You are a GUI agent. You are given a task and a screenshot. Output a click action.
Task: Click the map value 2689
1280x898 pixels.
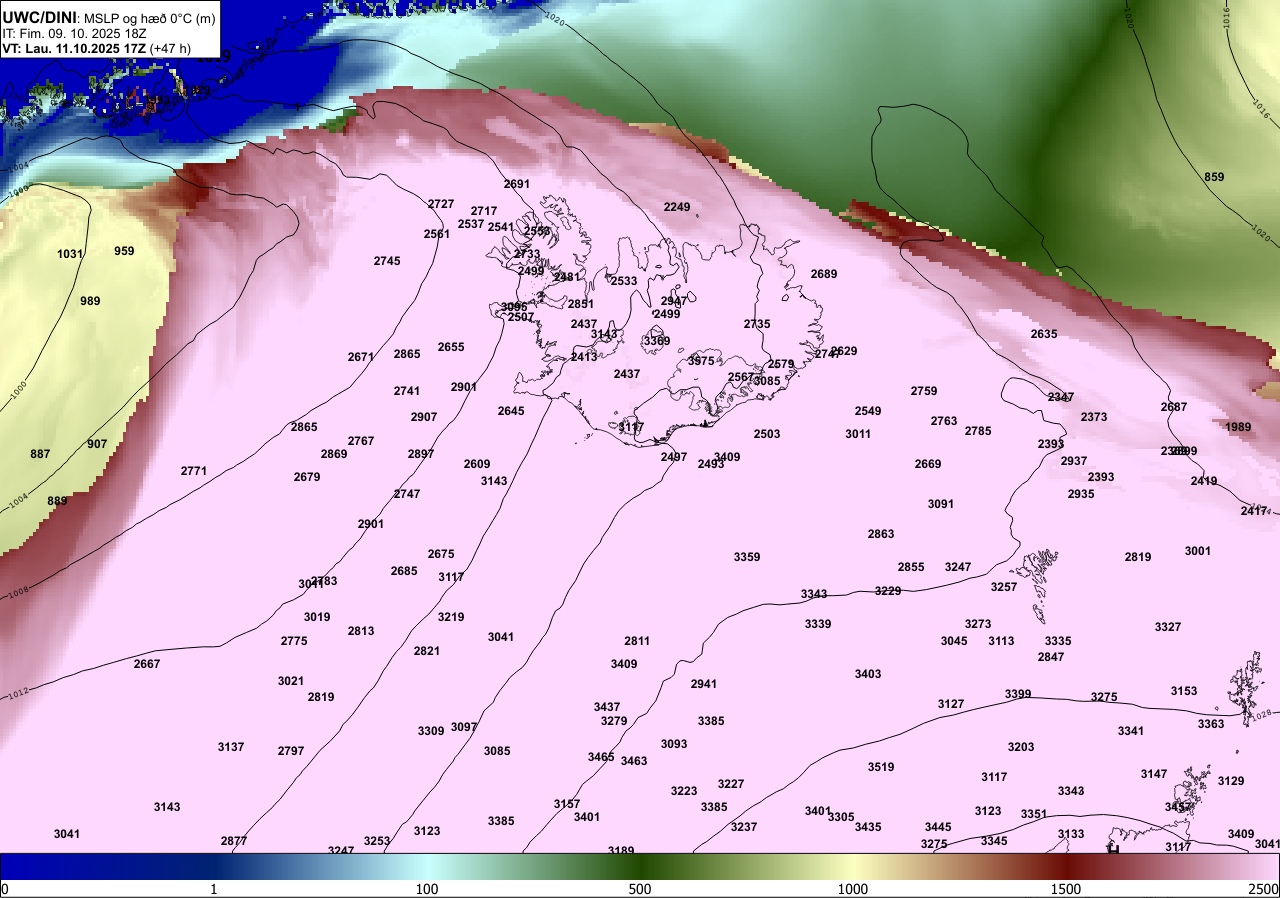click(x=824, y=274)
